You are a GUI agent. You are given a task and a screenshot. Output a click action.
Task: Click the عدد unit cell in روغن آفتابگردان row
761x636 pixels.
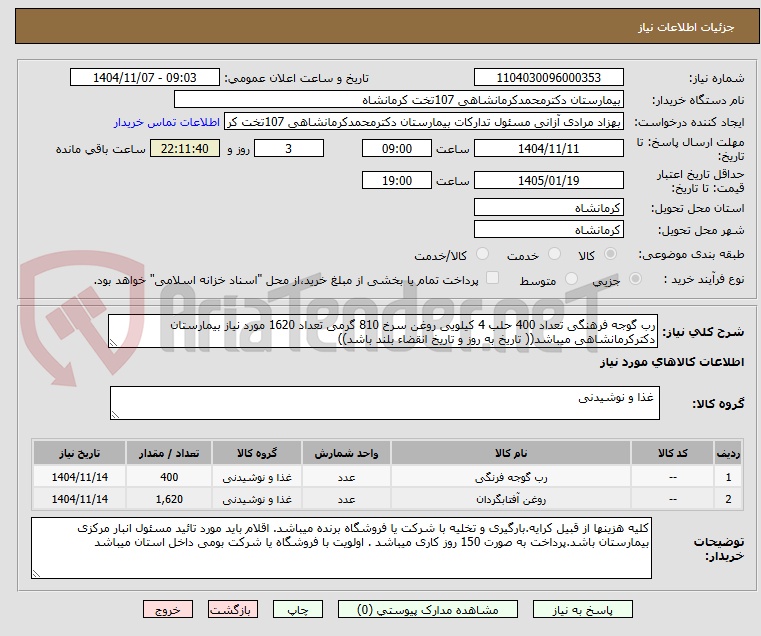pos(347,499)
